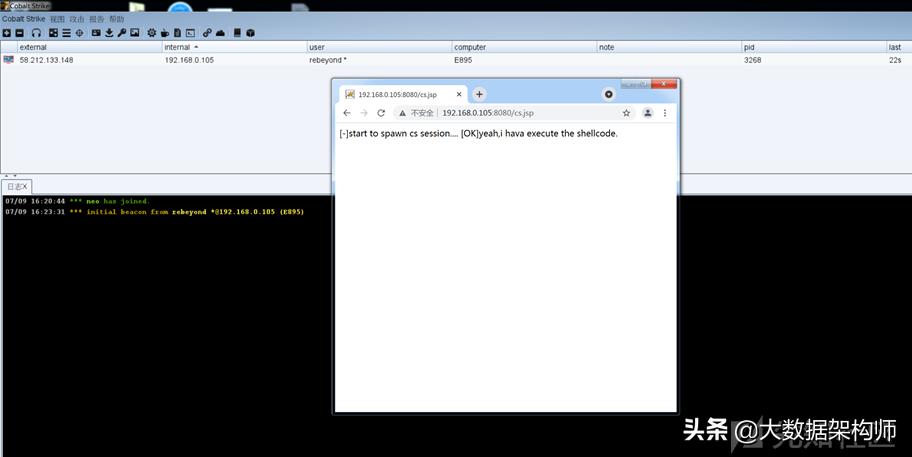The height and width of the screenshot is (457, 912).
Task: Open the 攻击 menu
Action: pos(77,19)
